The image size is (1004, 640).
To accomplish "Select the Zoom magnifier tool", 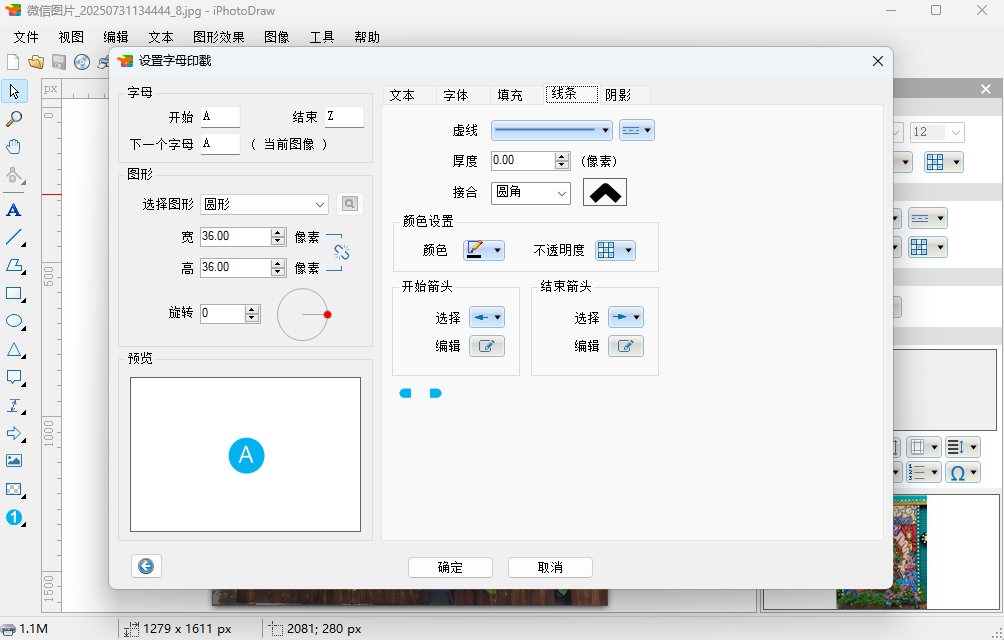I will pyautogui.click(x=14, y=119).
